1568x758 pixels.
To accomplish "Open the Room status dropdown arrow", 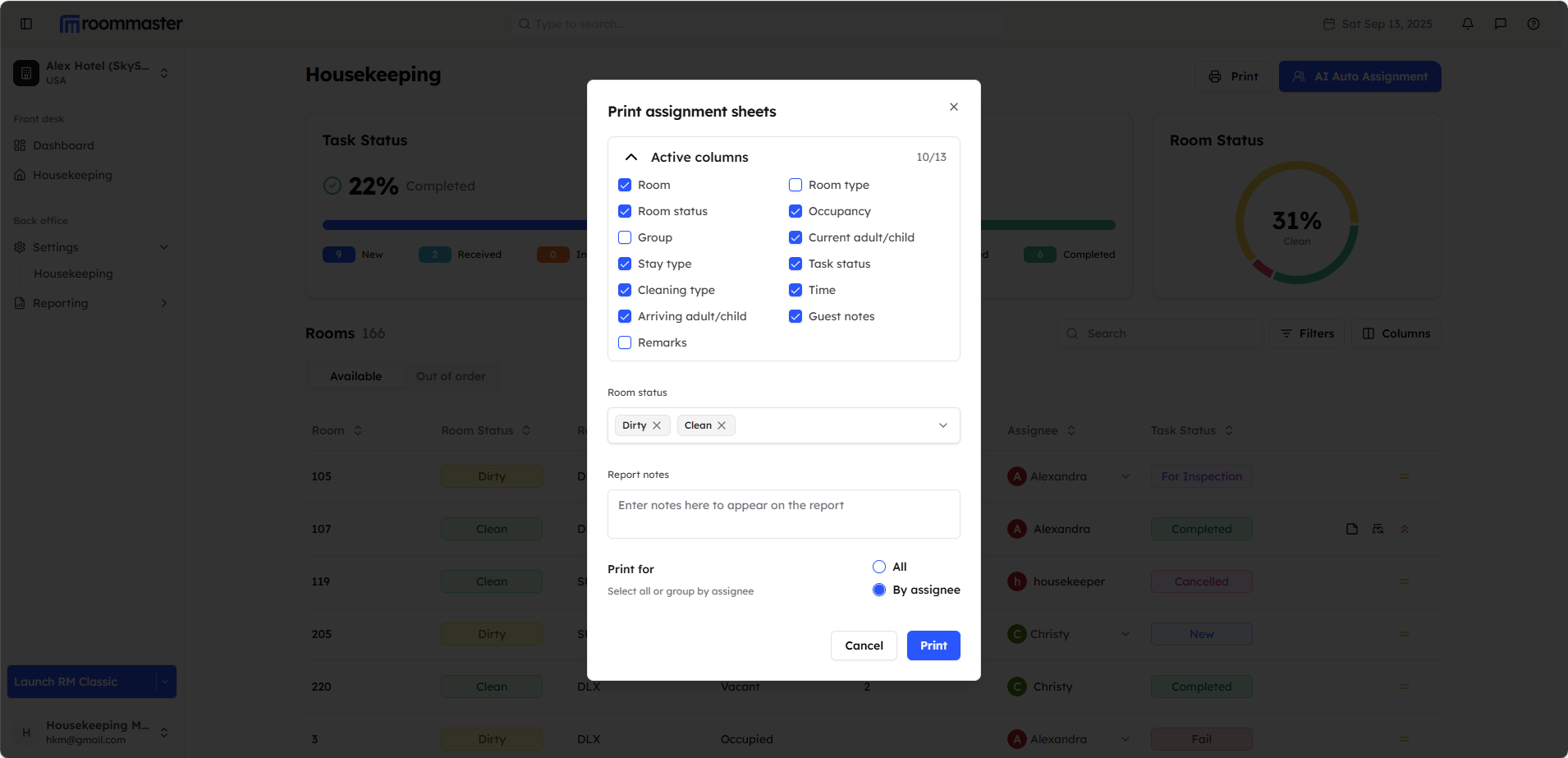I will coord(942,425).
